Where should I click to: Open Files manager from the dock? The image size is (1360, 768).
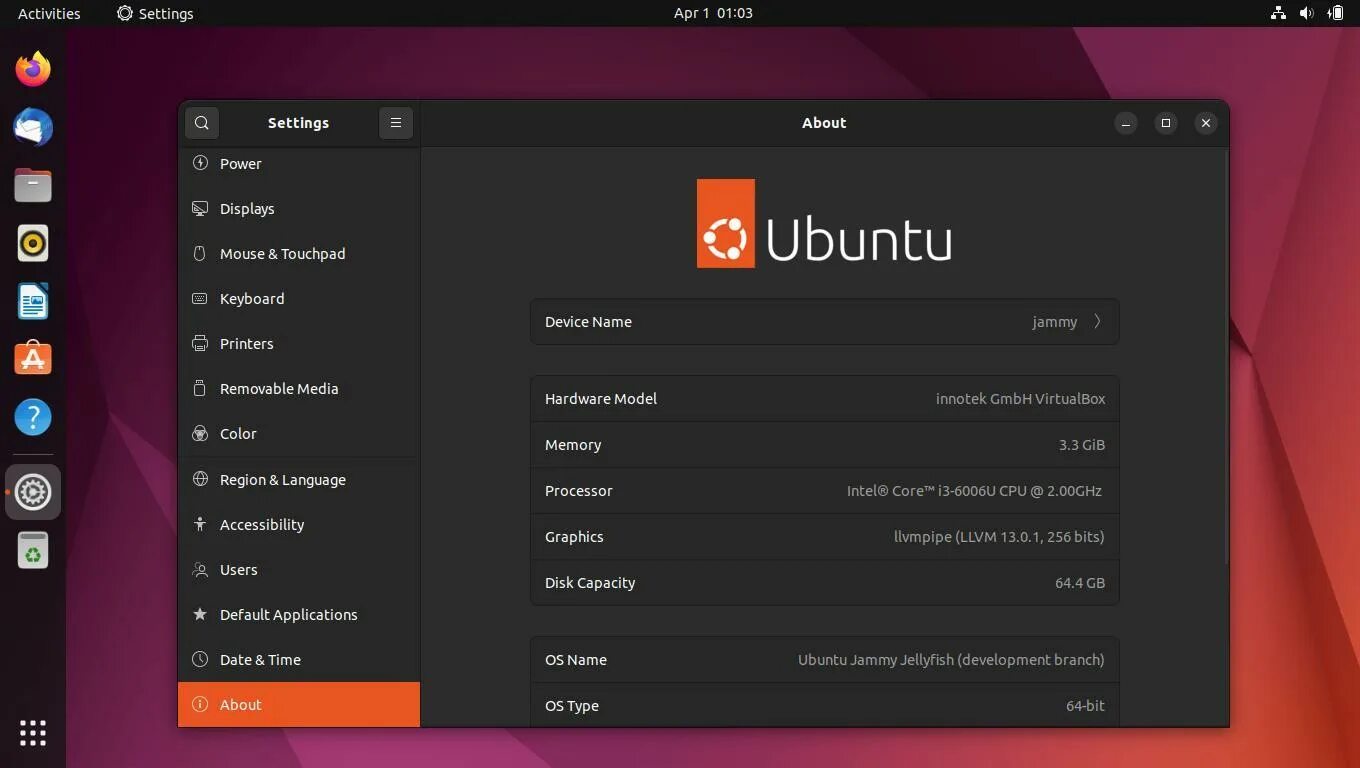[33, 185]
